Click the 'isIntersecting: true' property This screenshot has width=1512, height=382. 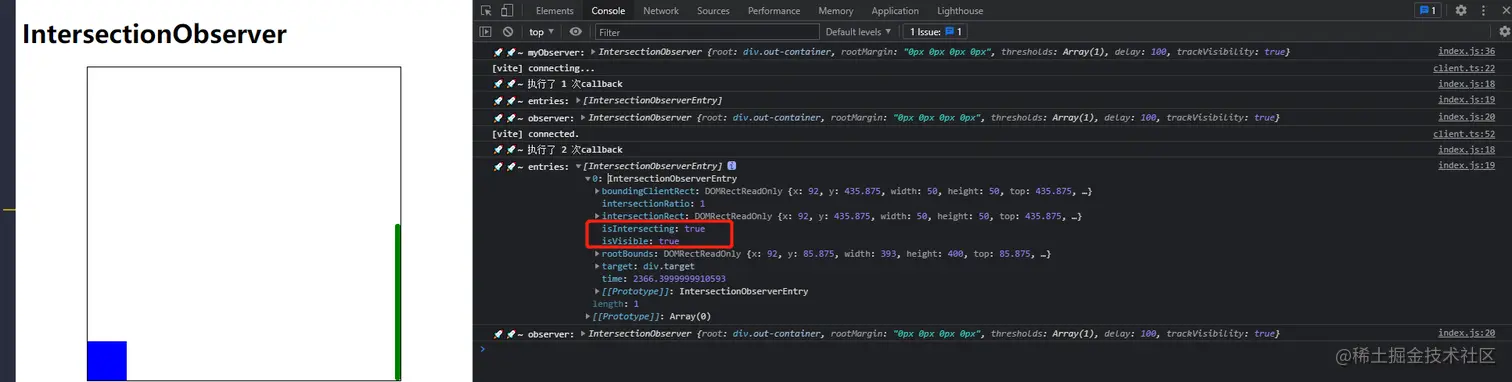(x=653, y=229)
